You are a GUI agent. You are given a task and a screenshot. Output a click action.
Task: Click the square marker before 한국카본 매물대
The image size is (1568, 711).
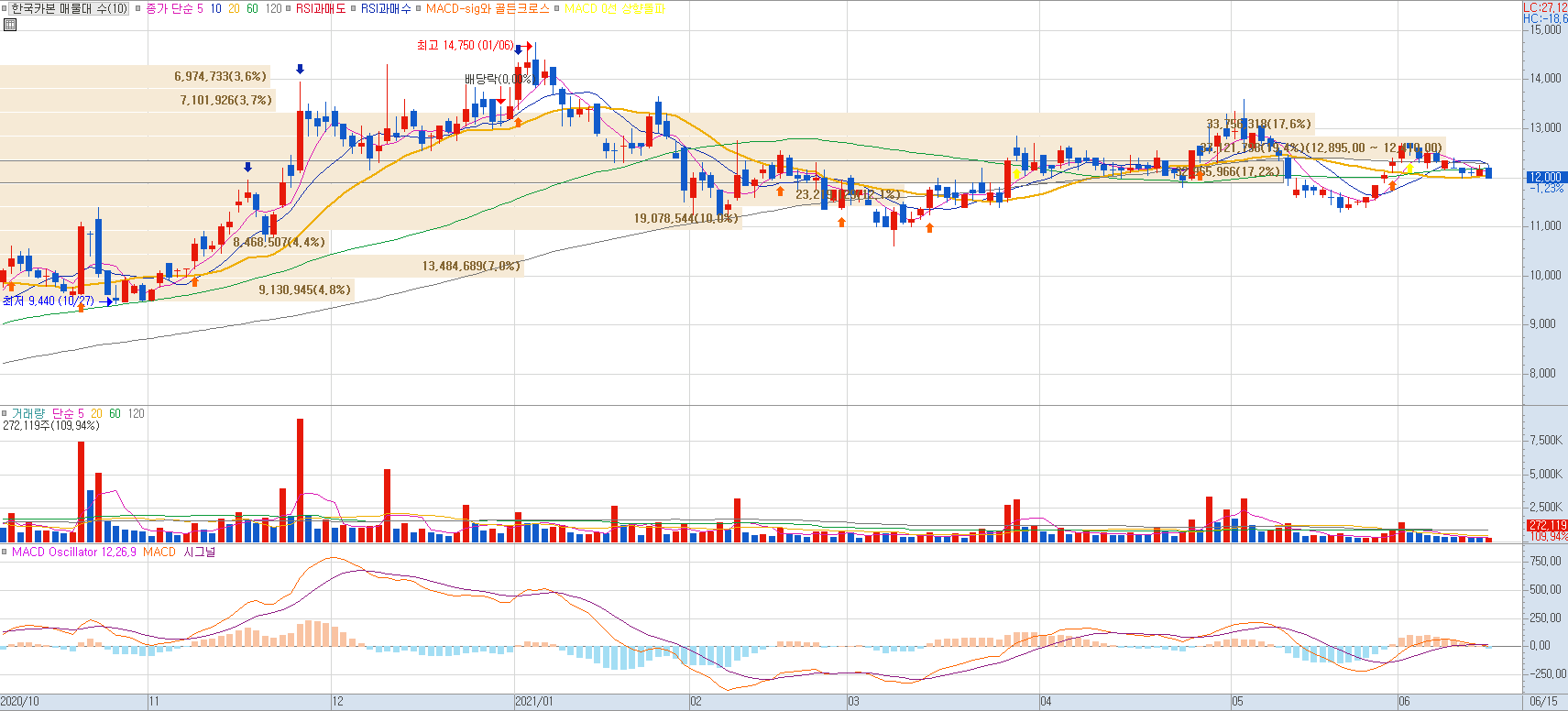pyautogui.click(x=5, y=8)
